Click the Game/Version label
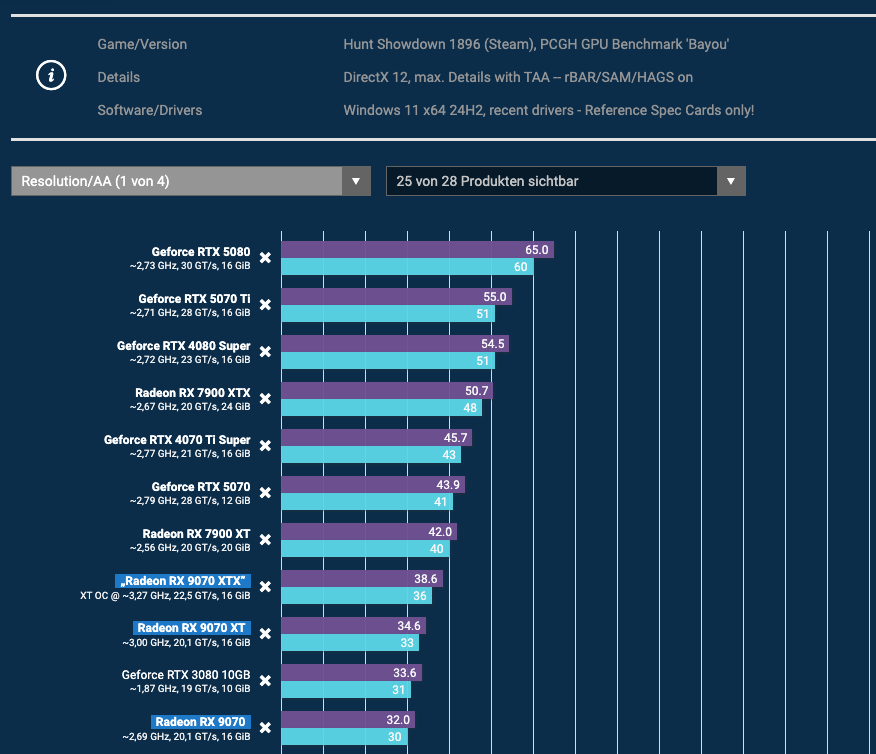 (142, 44)
